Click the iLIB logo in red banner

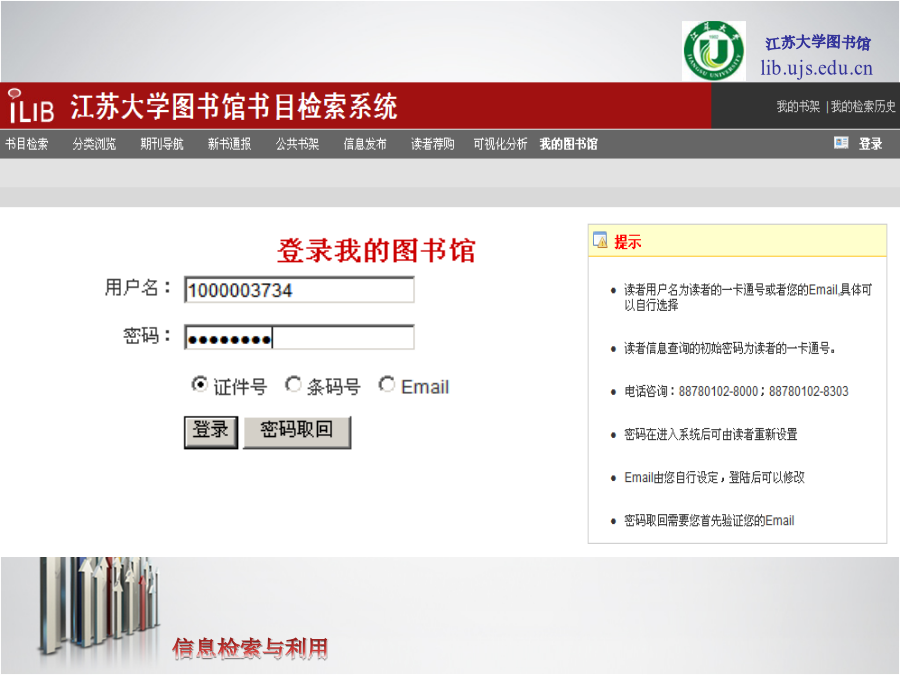[x=32, y=106]
